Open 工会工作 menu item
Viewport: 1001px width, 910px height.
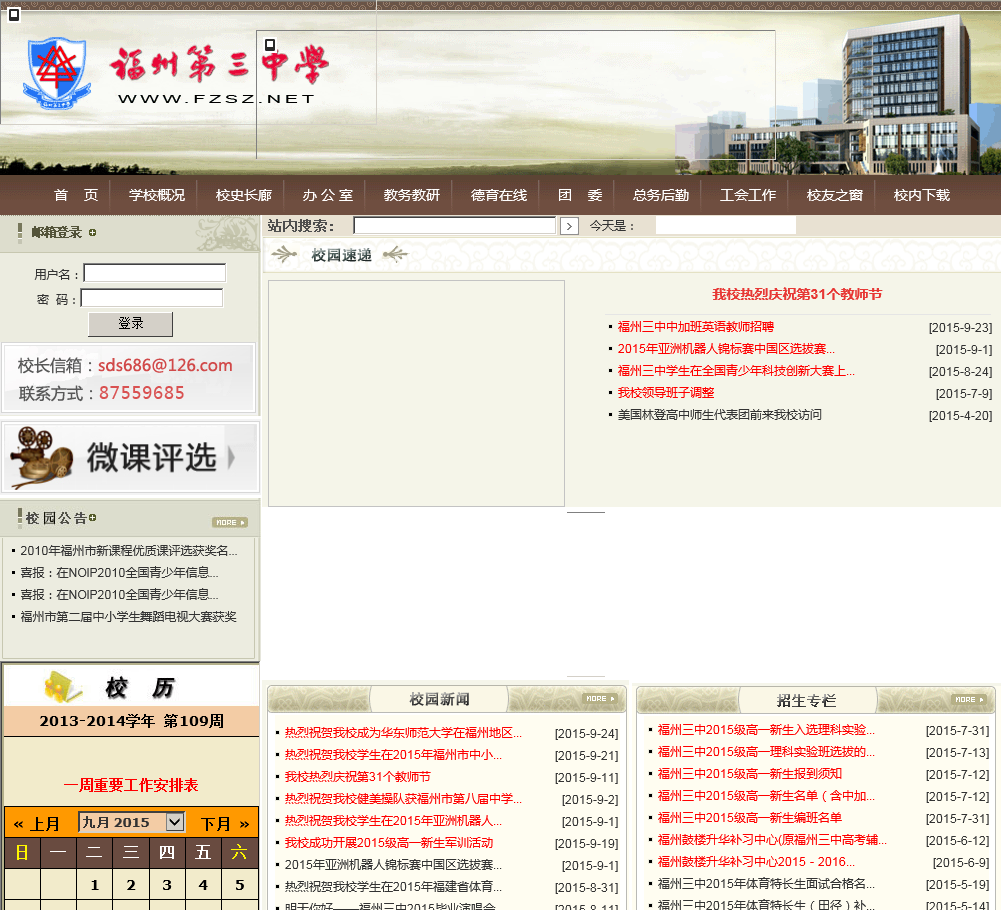748,195
